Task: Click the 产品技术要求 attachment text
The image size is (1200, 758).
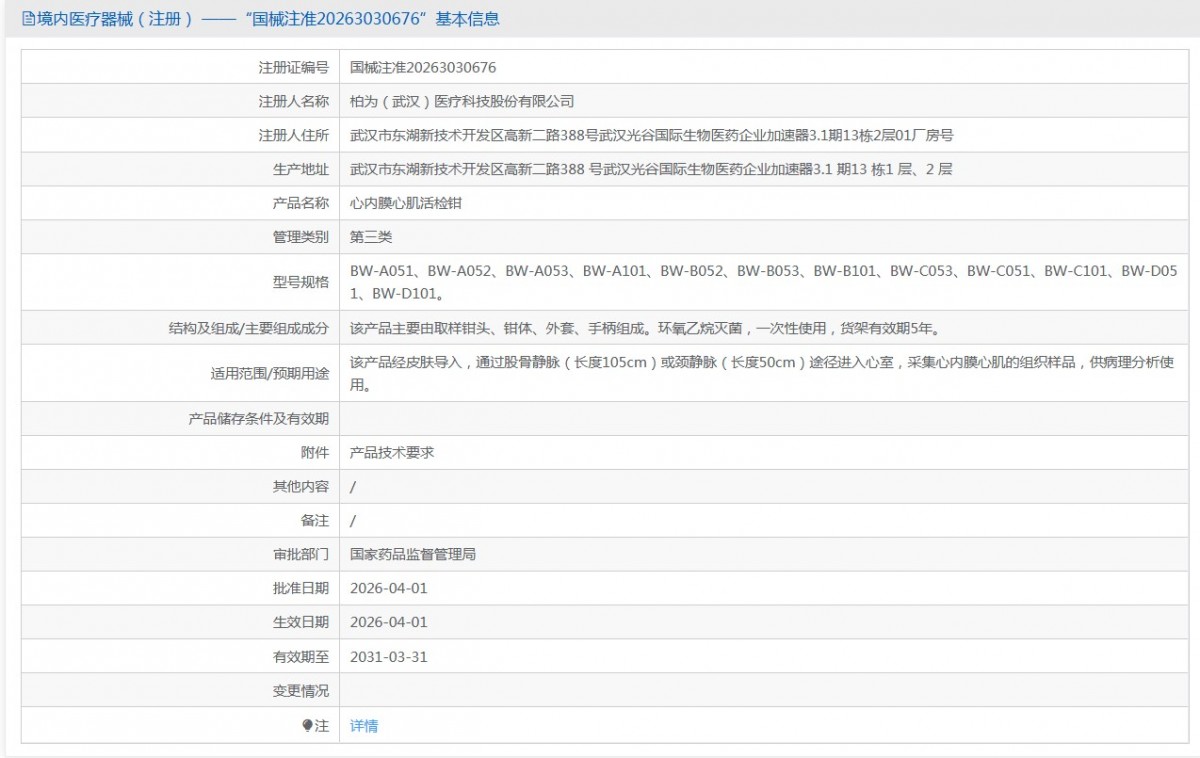Action: coord(392,452)
